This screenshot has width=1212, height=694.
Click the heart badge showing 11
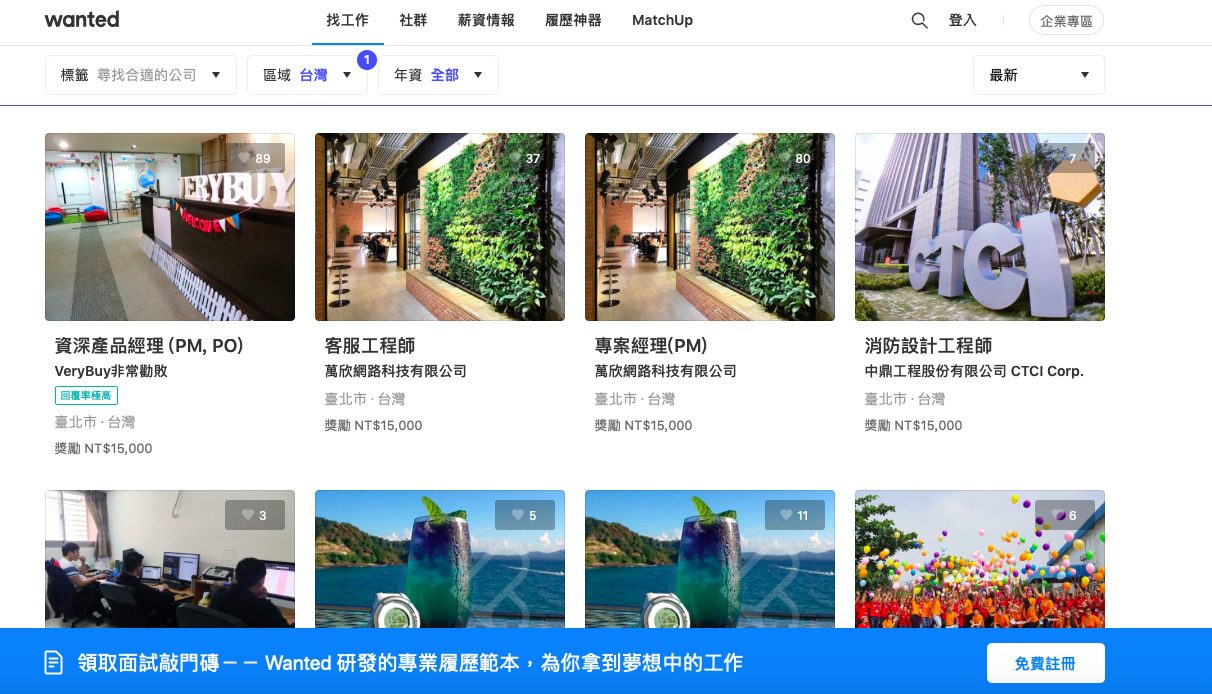tap(795, 515)
